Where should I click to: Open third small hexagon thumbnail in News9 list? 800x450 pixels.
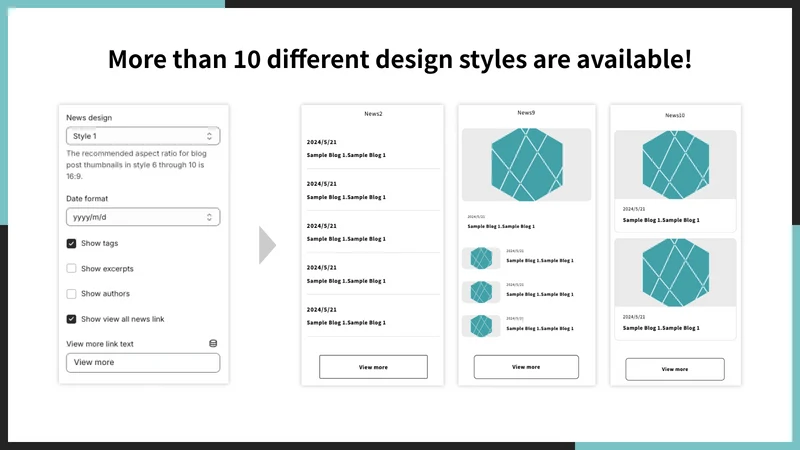481,326
